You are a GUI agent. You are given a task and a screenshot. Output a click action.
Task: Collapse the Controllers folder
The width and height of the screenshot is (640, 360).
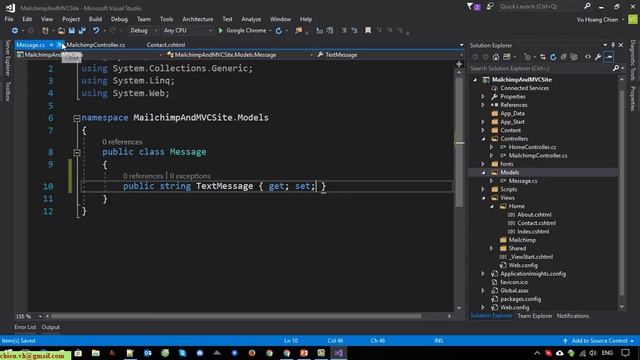(484, 139)
